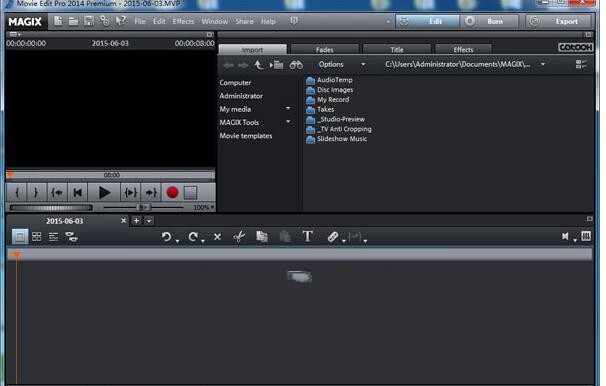Viewport: 606px width, 386px height.
Task: Mute audio with the speaker icon
Action: click(565, 236)
